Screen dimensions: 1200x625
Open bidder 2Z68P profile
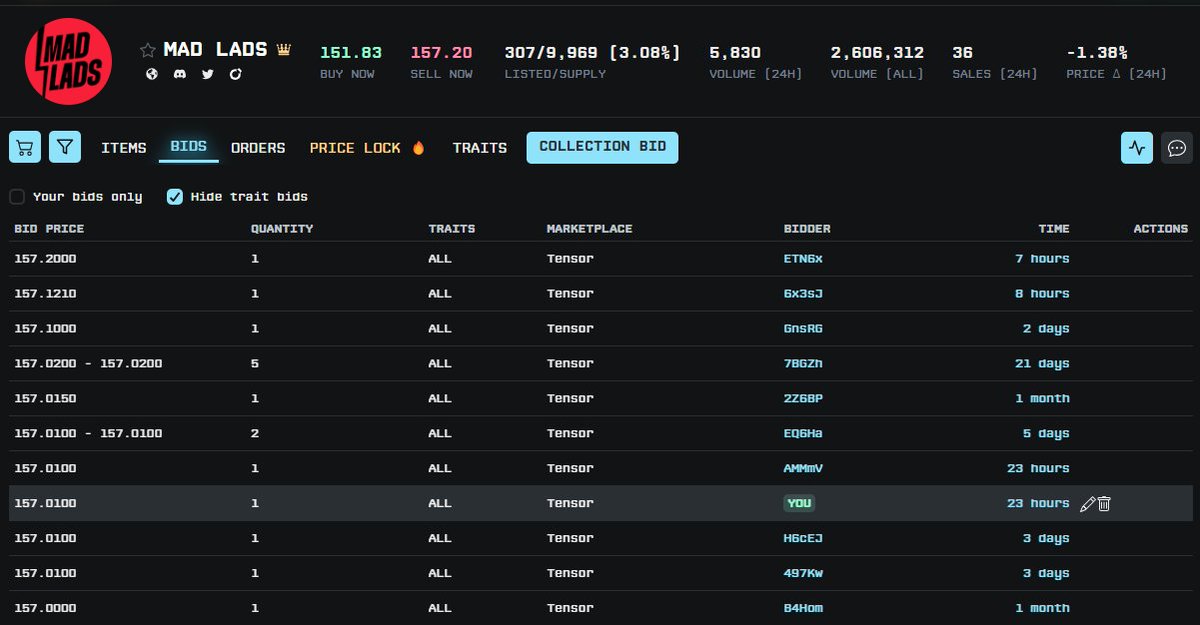(803, 399)
